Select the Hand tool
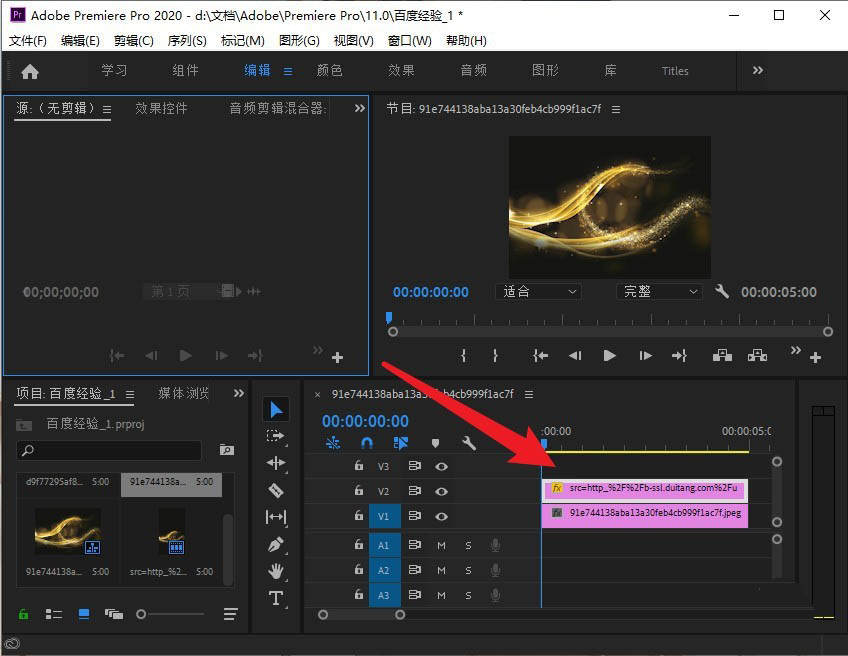This screenshot has height=656, width=848. pos(276,571)
